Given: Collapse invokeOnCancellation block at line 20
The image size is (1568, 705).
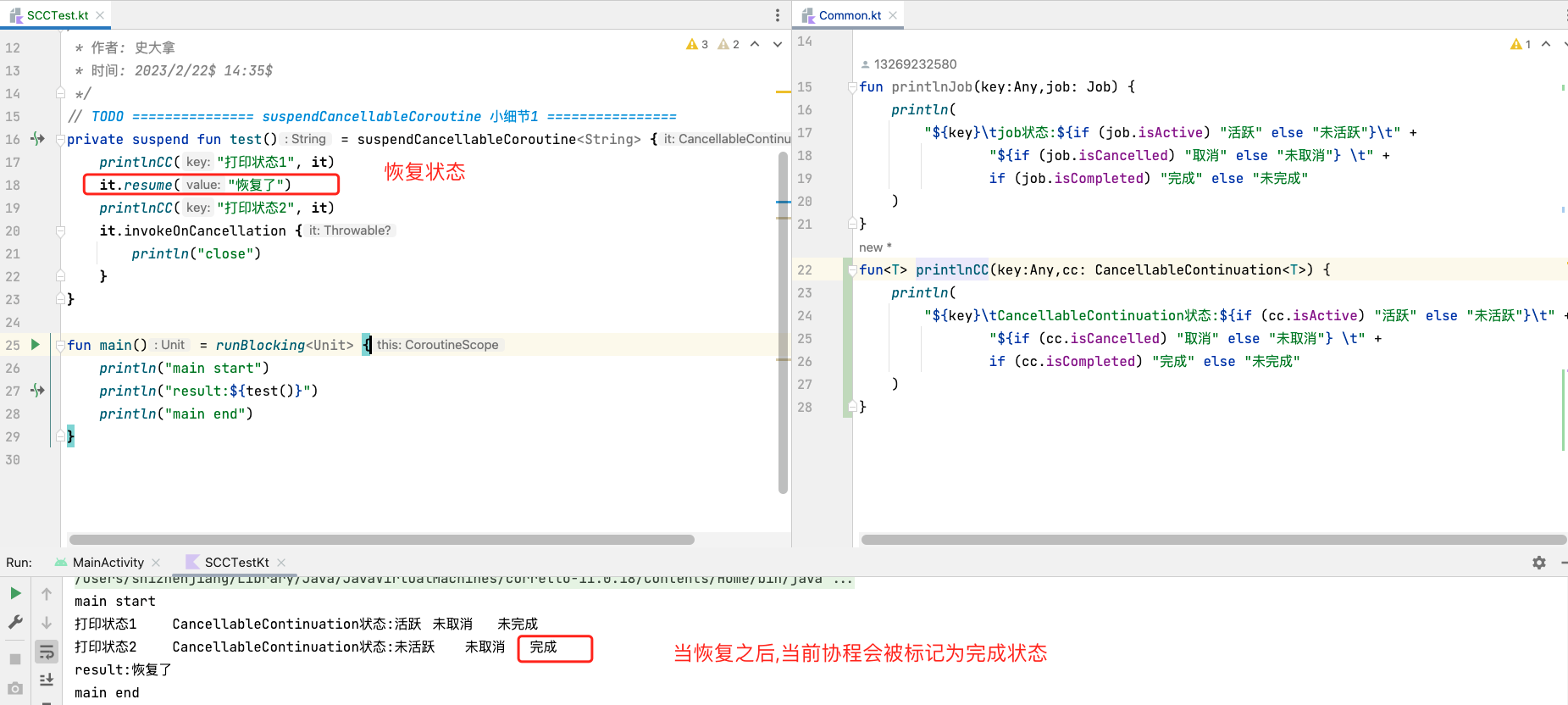Looking at the screenshot, I should 60,230.
